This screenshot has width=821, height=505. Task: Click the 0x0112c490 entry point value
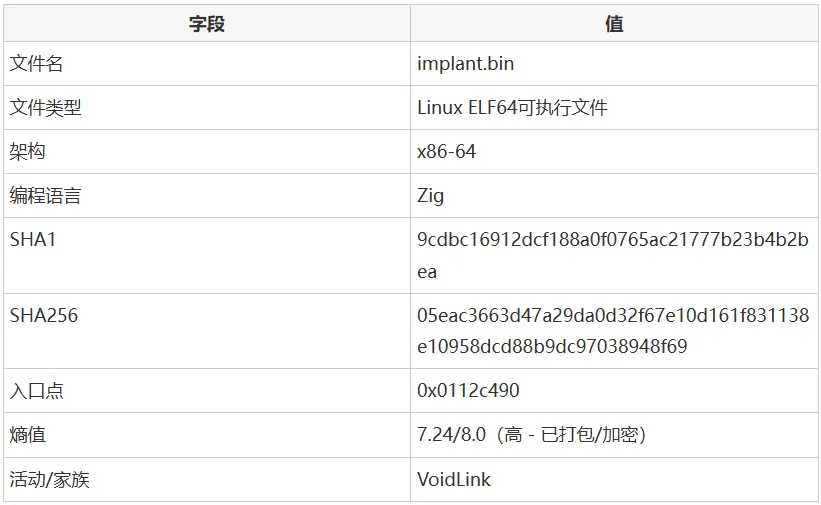pyautogui.click(x=468, y=390)
